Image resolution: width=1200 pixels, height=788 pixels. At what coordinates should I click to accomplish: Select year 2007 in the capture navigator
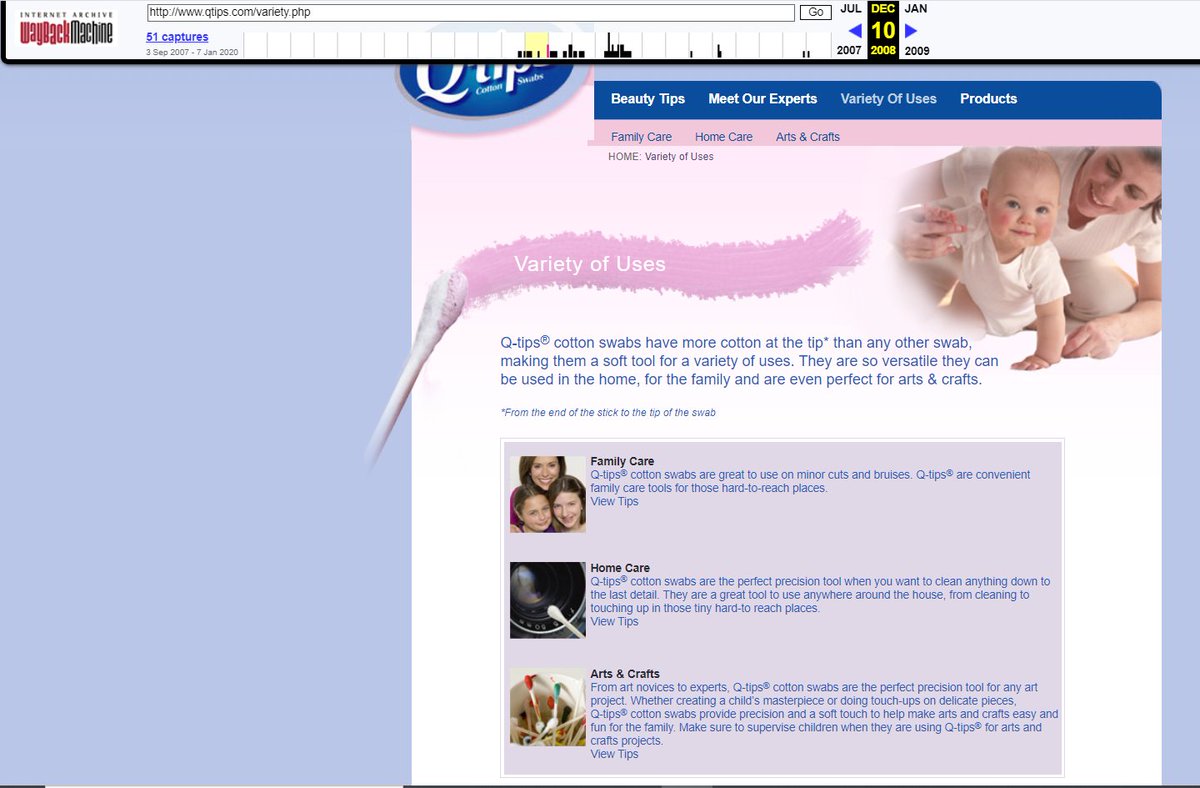(849, 51)
